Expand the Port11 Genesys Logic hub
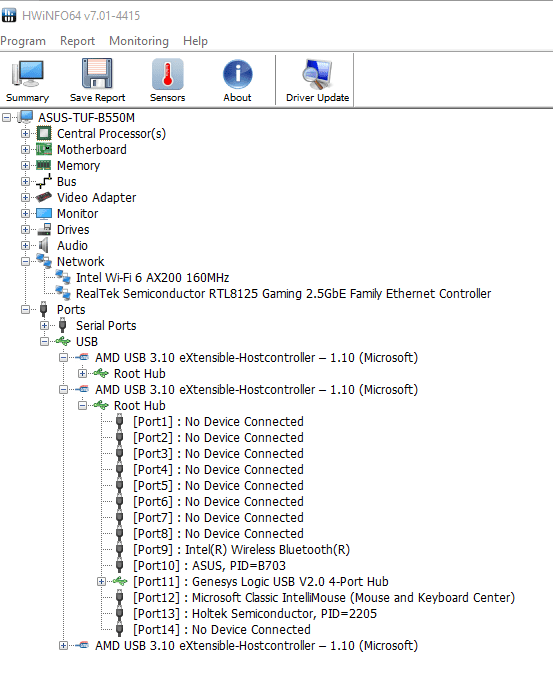553x675 pixels. click(x=101, y=582)
